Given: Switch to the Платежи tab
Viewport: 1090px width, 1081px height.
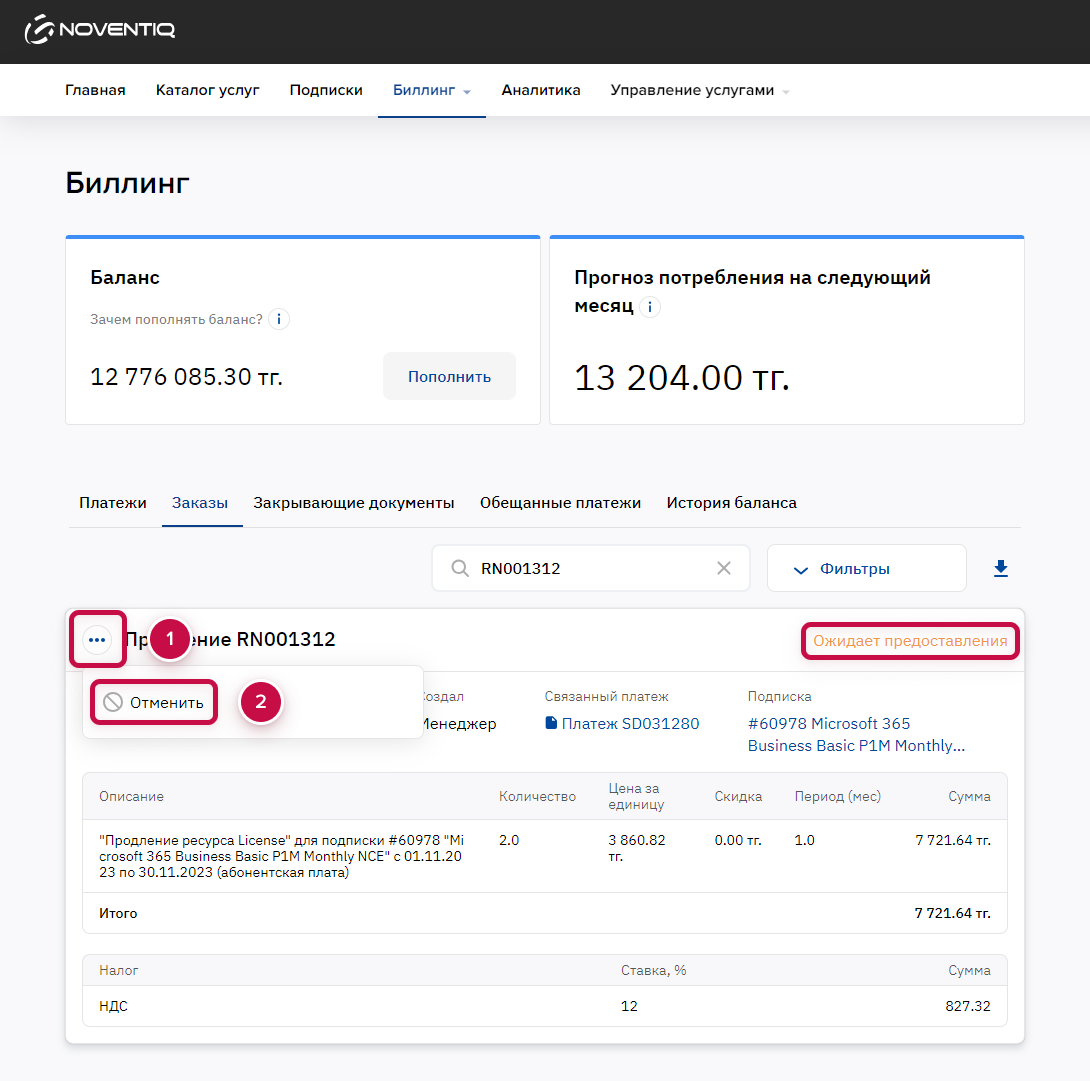Looking at the screenshot, I should [113, 503].
